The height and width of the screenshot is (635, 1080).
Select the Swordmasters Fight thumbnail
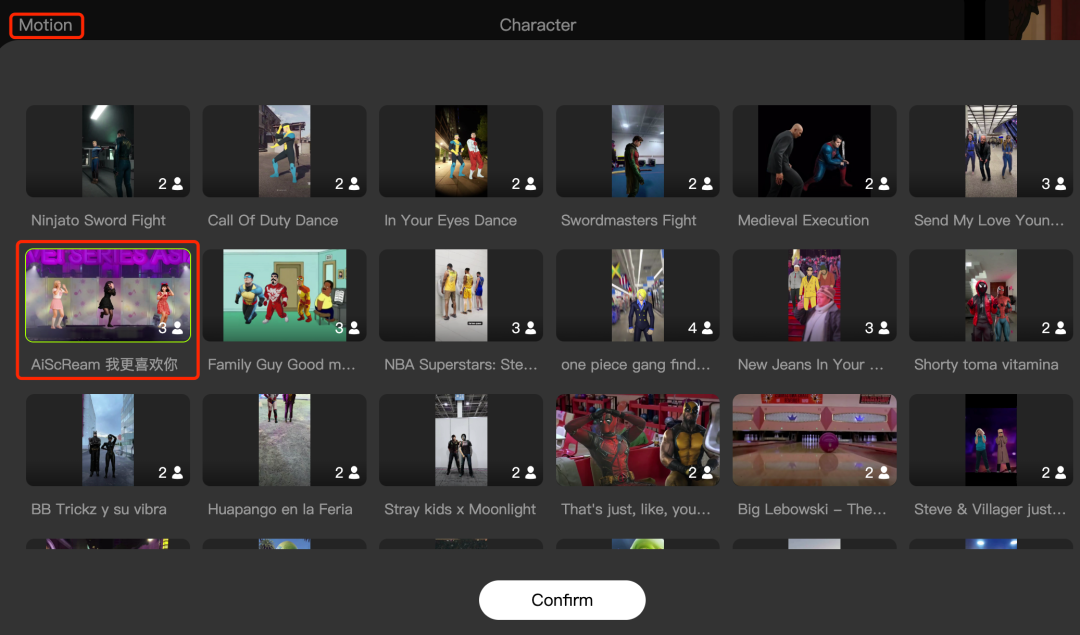[638, 152]
